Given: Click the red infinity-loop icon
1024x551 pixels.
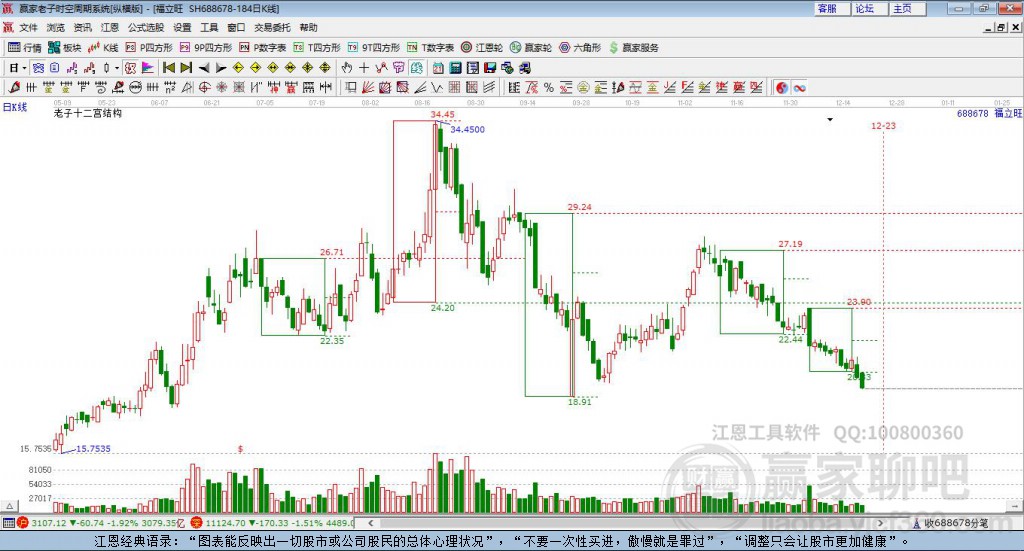Looking at the screenshot, I should 799,87.
